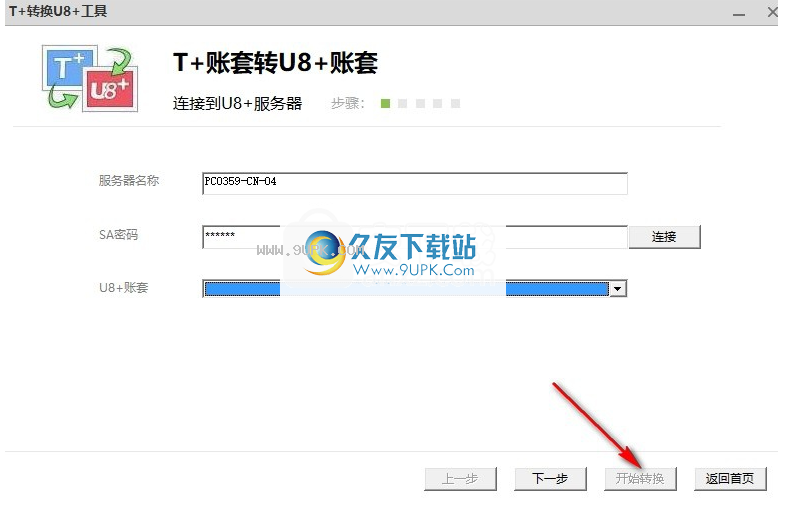Close the conversion tool window

point(772,12)
